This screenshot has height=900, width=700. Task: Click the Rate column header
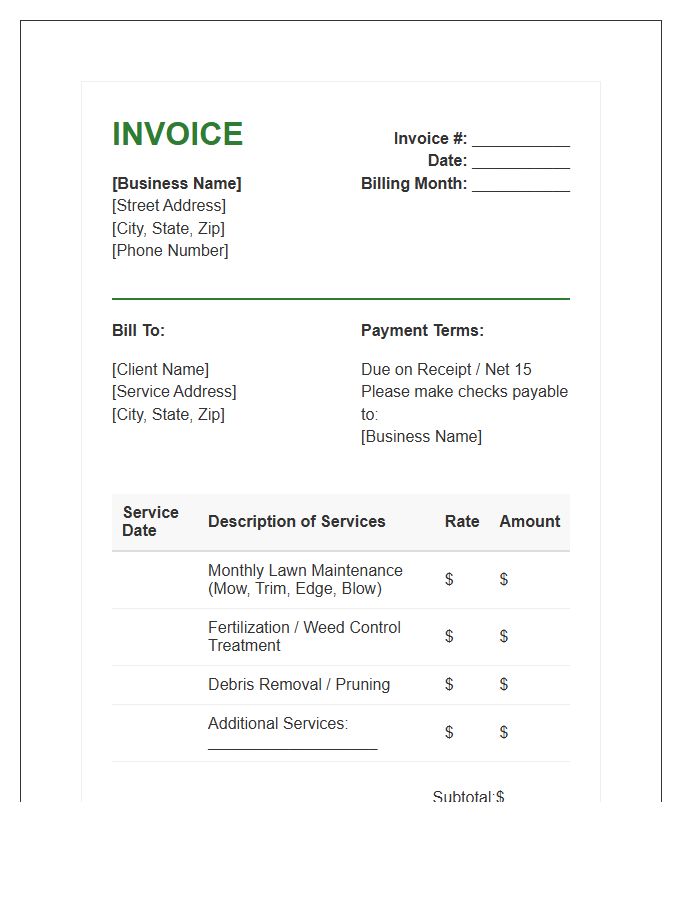(462, 521)
